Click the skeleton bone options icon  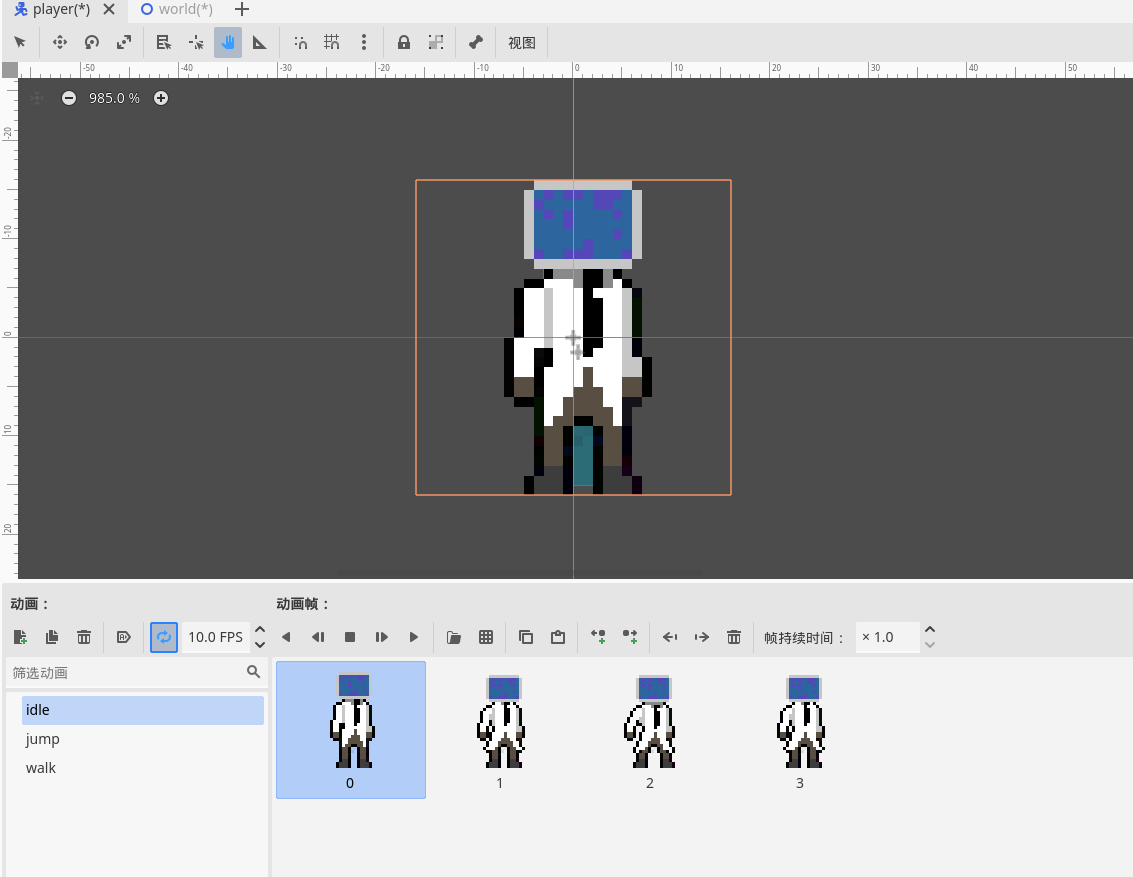(x=476, y=42)
